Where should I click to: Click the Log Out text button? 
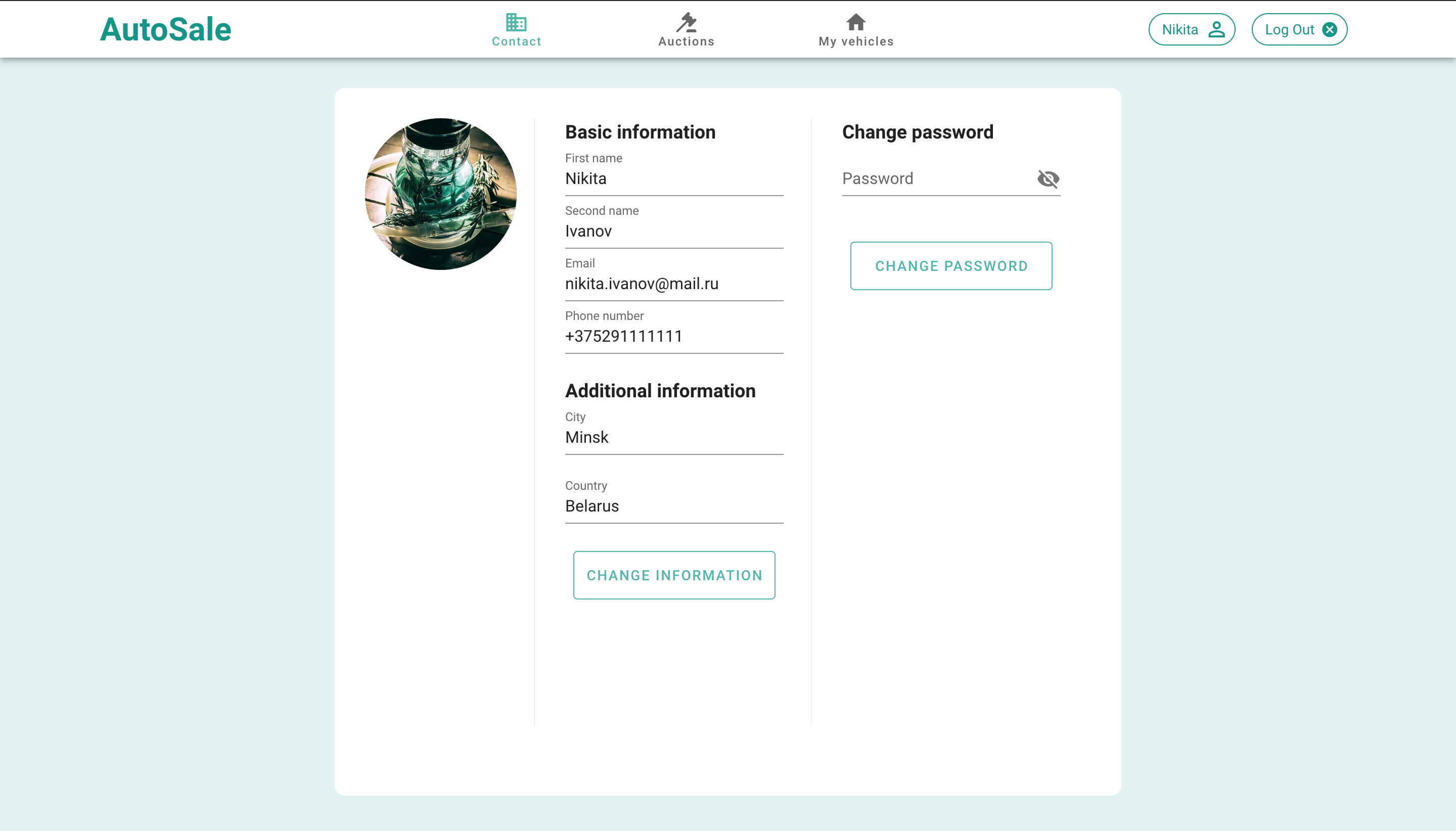pos(1289,30)
